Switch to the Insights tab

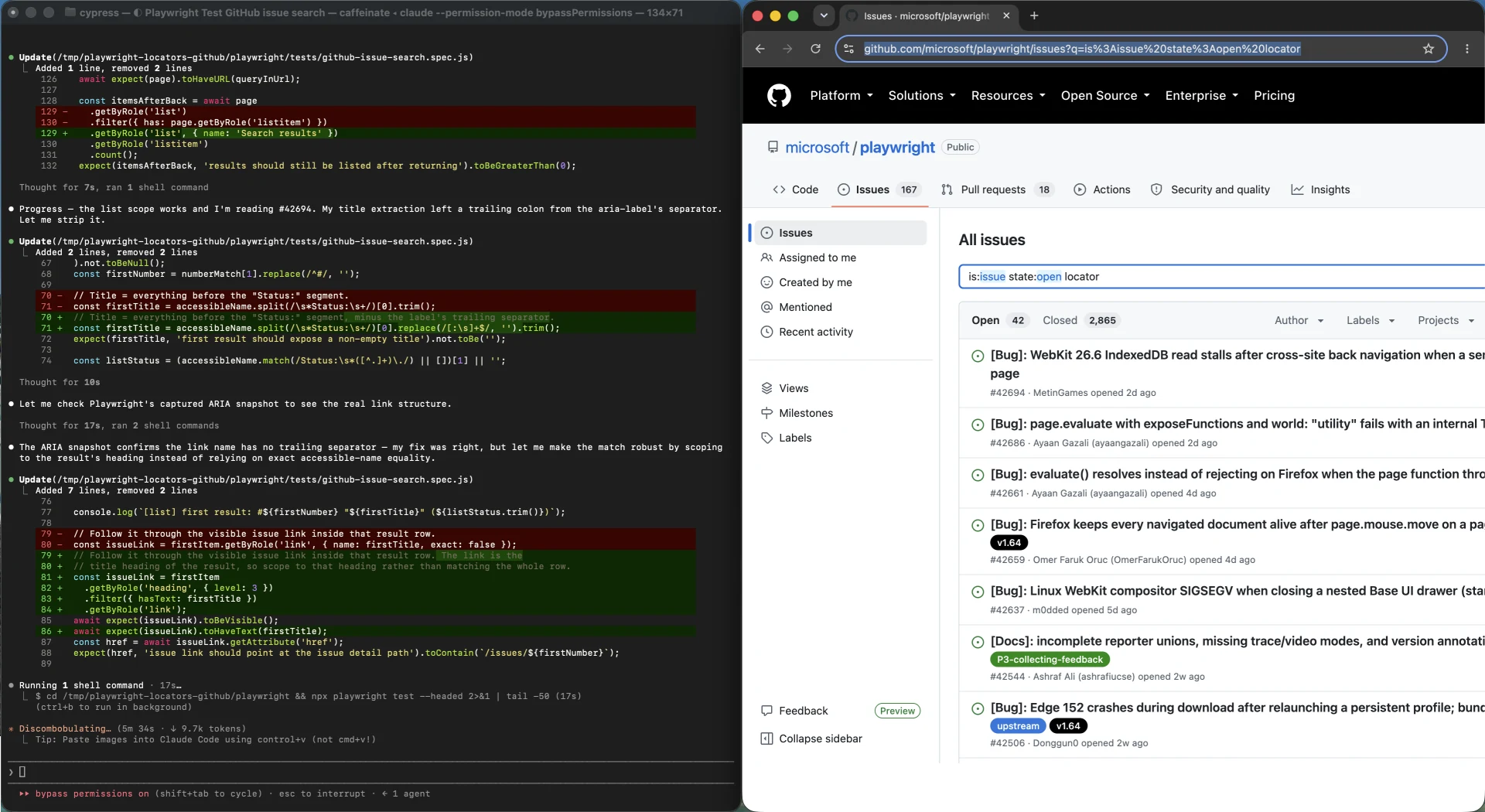(1320, 189)
